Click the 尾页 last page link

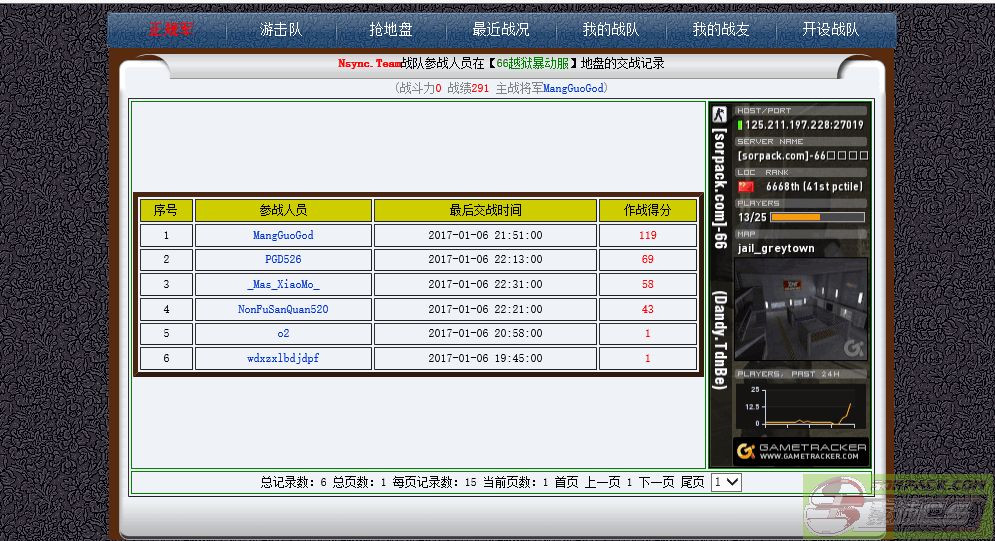692,482
